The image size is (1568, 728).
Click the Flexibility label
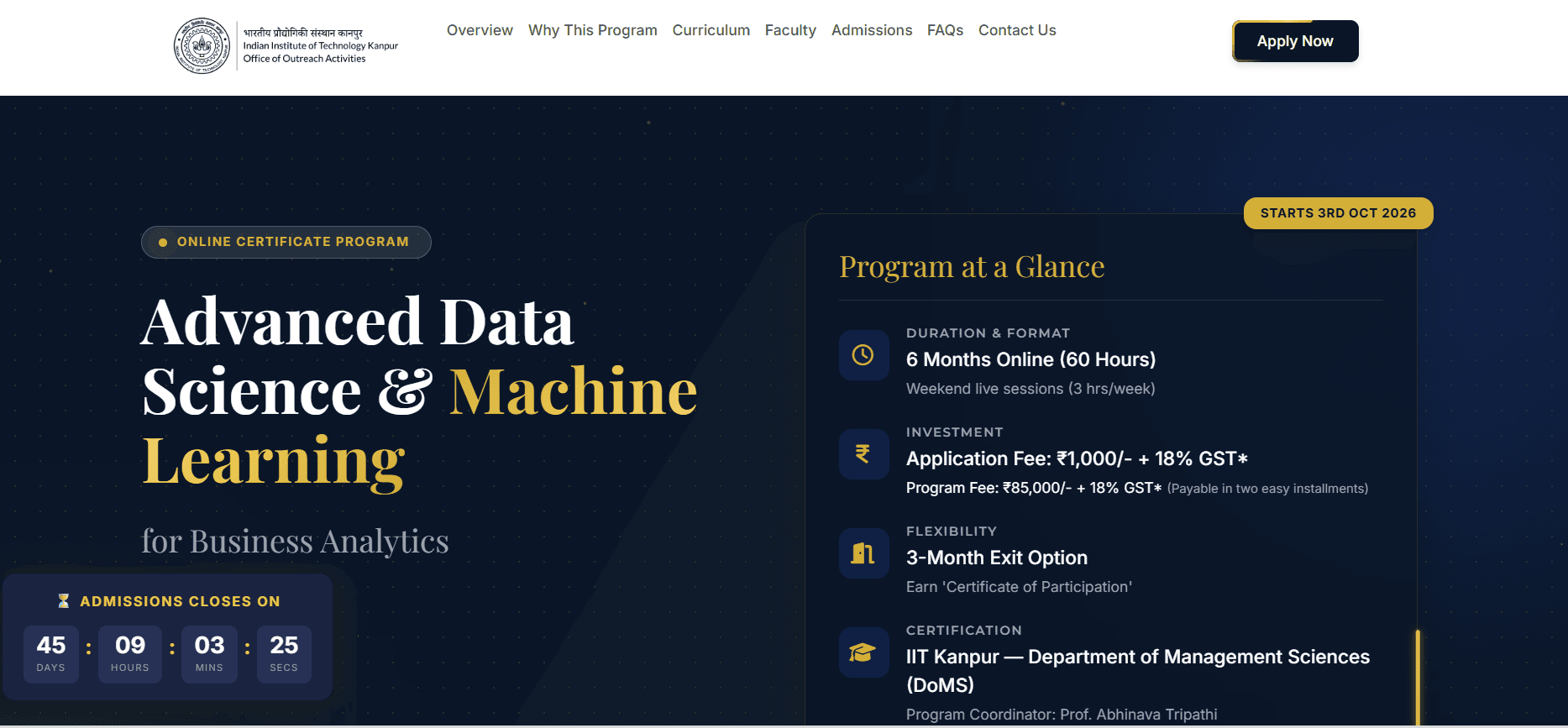point(952,532)
